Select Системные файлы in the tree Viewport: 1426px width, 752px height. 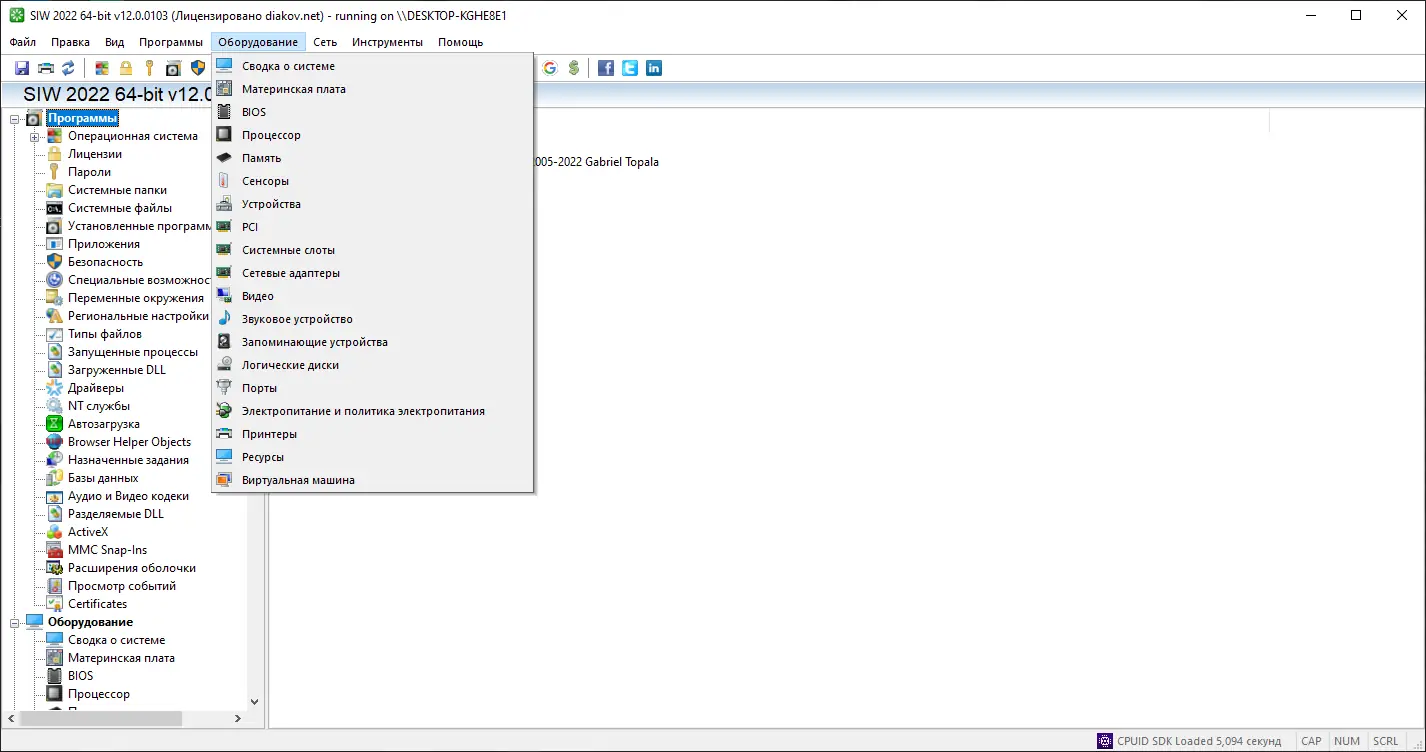click(x=120, y=208)
